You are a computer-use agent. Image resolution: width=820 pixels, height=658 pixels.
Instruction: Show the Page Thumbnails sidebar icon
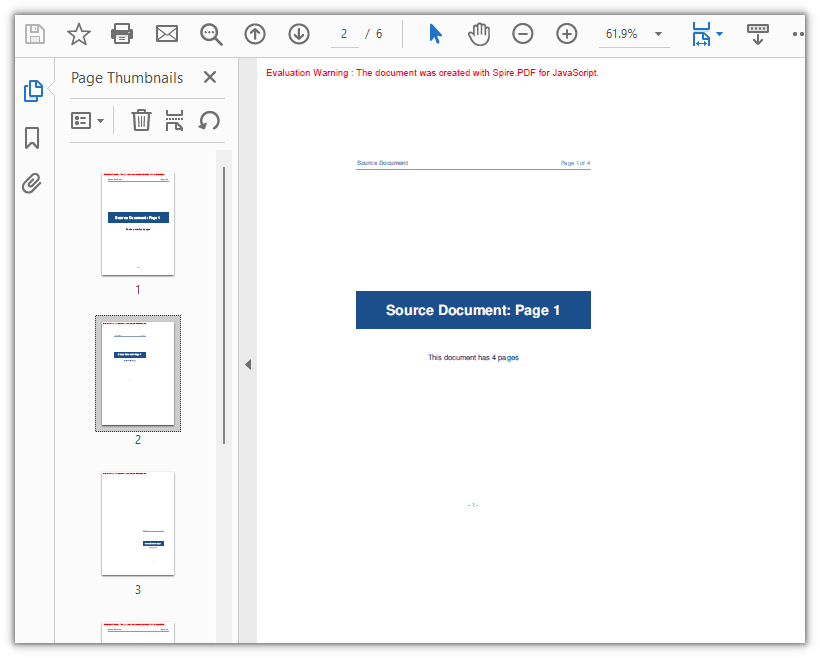33,91
